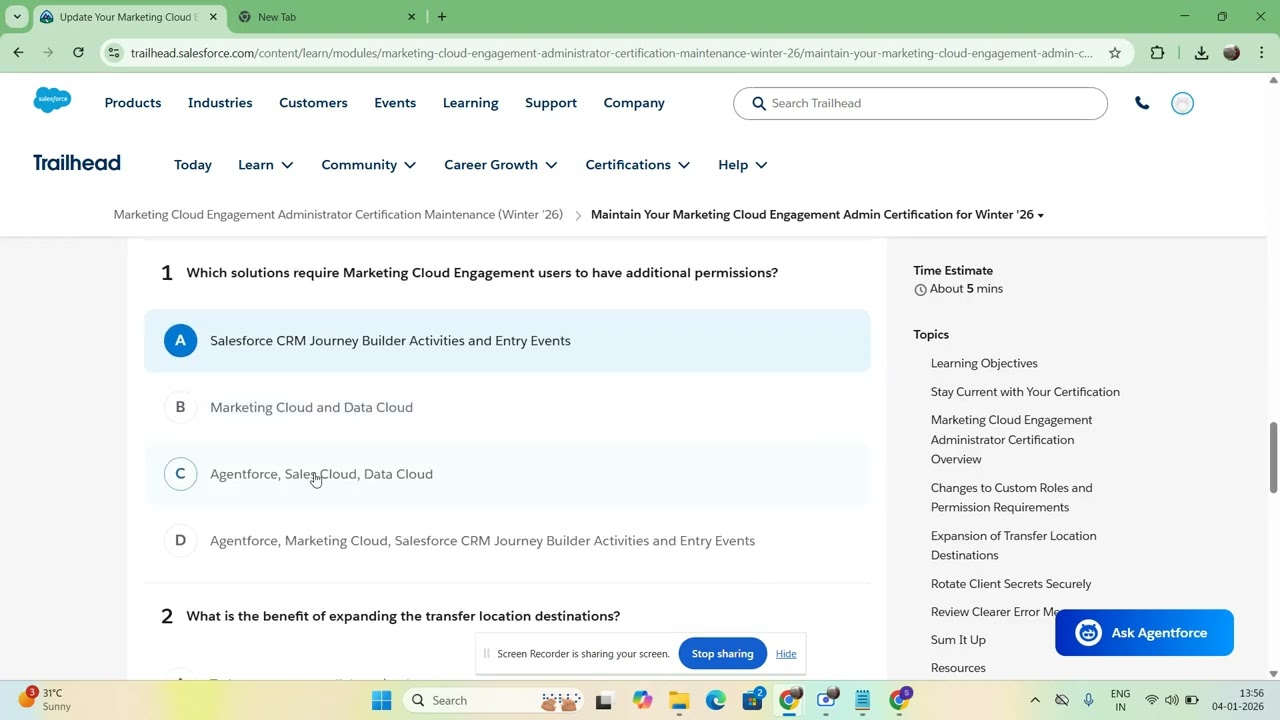Open the breadcrumb unit dropdown arrow
1280x720 pixels.
(x=1041, y=216)
